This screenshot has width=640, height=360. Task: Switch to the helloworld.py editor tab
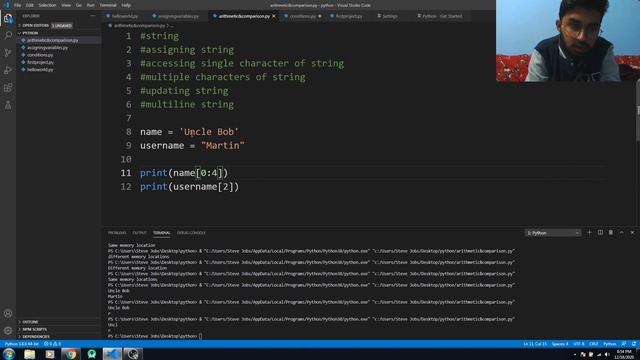click(x=123, y=16)
